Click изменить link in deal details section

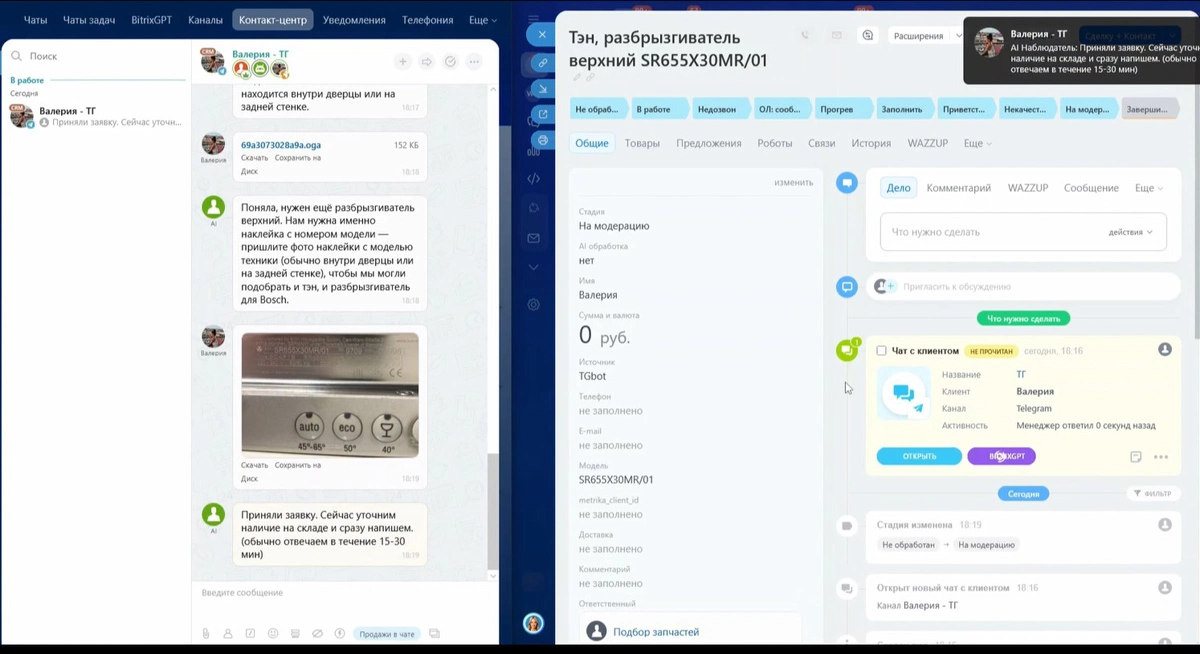tap(793, 183)
